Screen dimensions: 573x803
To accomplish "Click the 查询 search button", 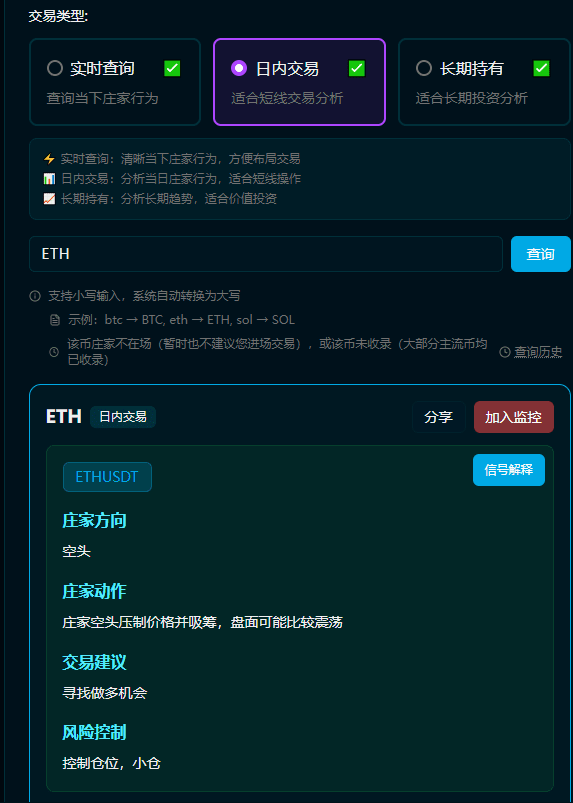I will tap(541, 254).
